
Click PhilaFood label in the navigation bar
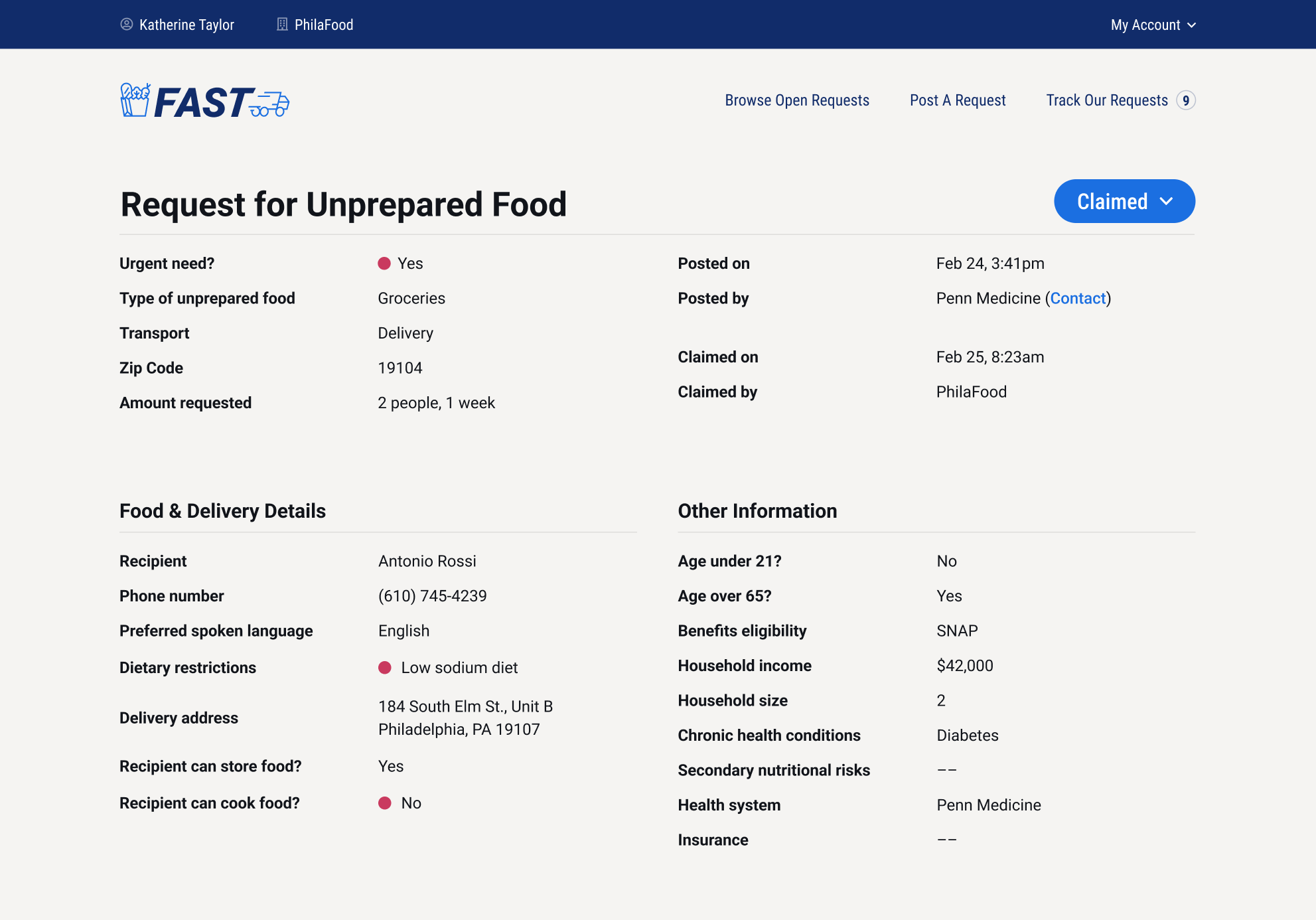tap(324, 25)
